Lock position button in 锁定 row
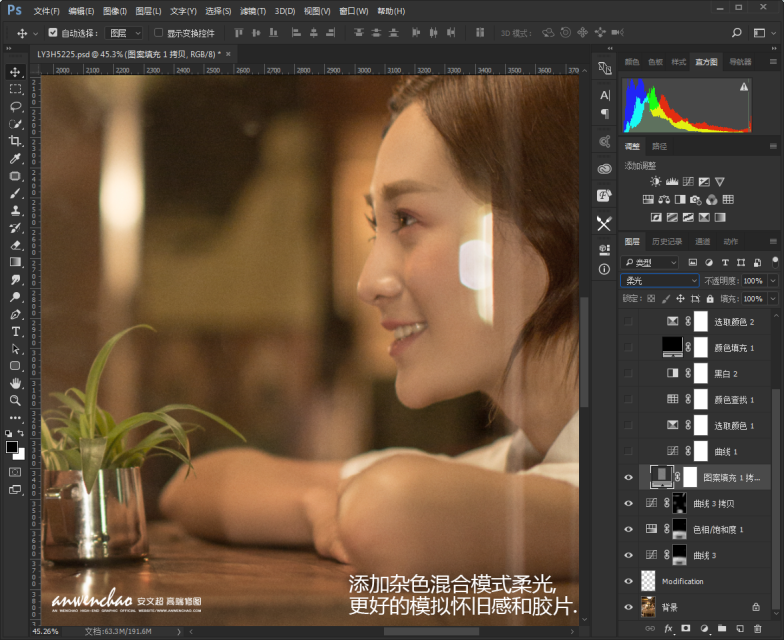The width and height of the screenshot is (784, 640). pos(680,298)
